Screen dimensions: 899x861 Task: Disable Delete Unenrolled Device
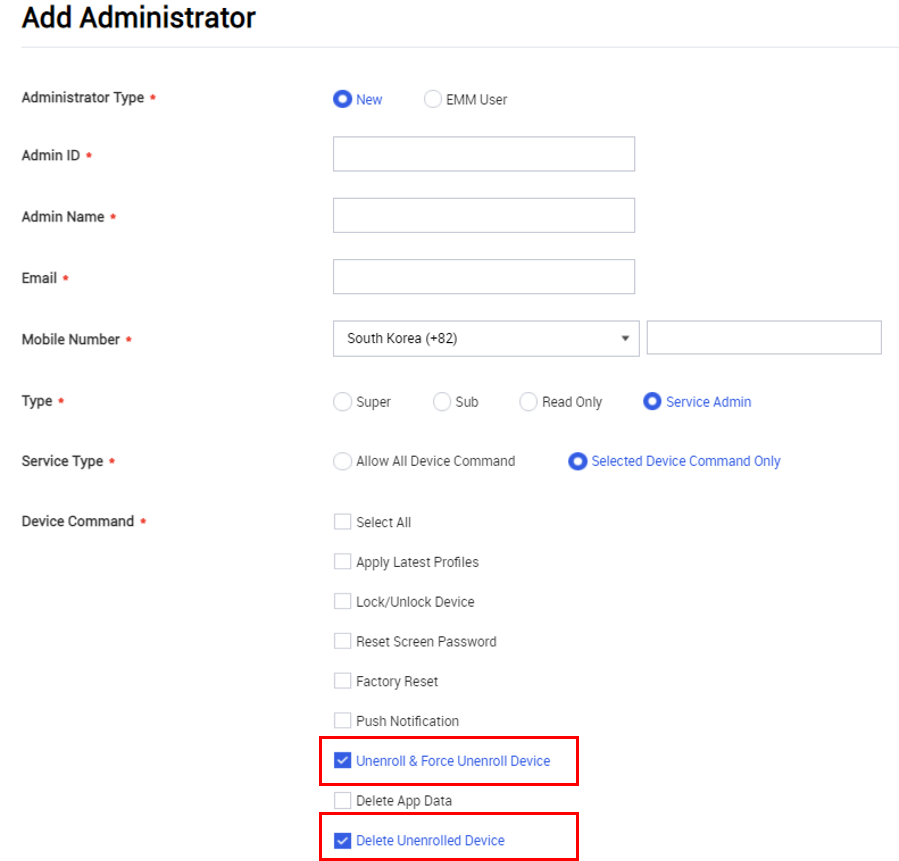(342, 840)
